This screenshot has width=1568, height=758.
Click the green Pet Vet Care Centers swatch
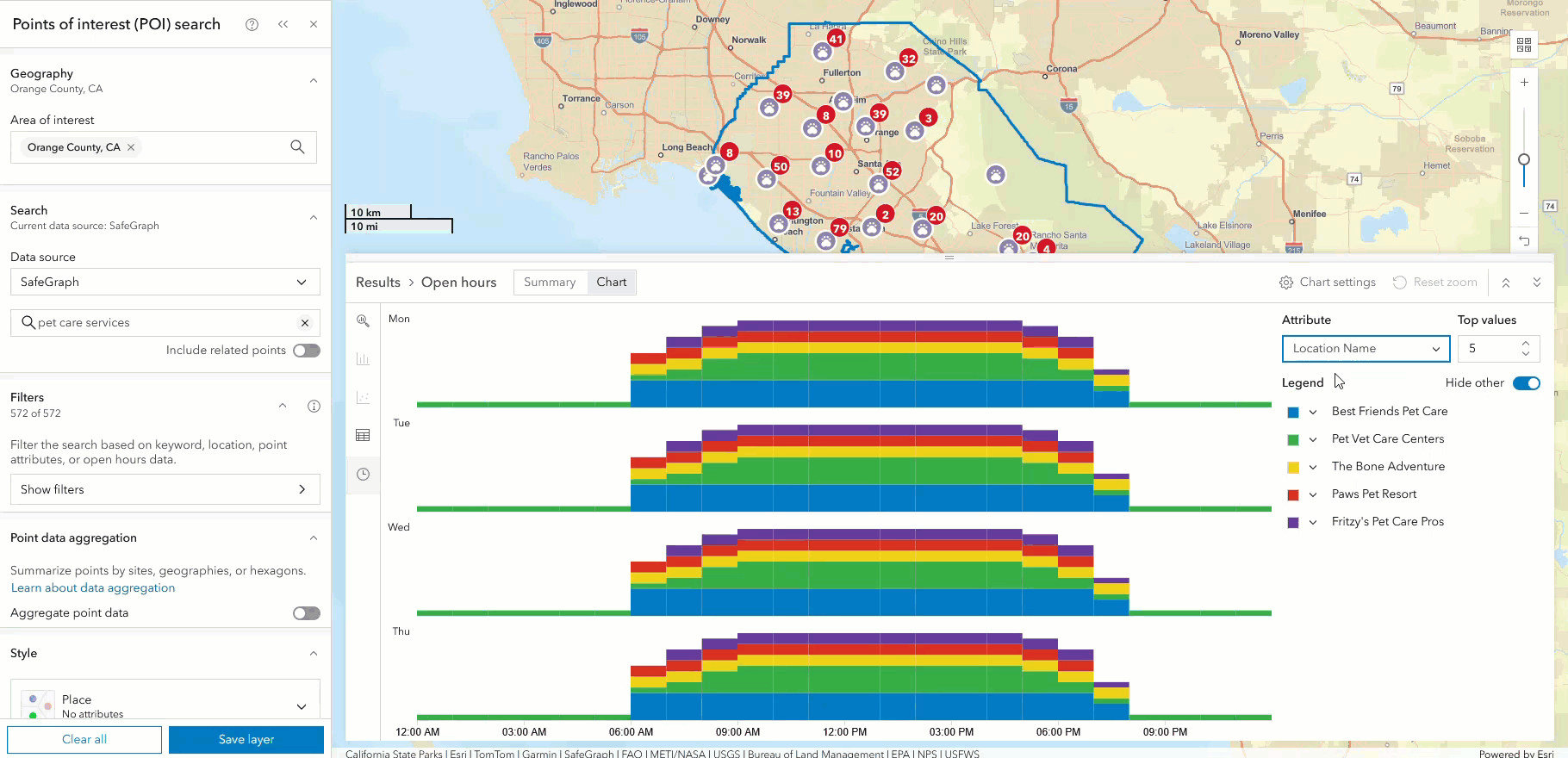[1293, 440]
